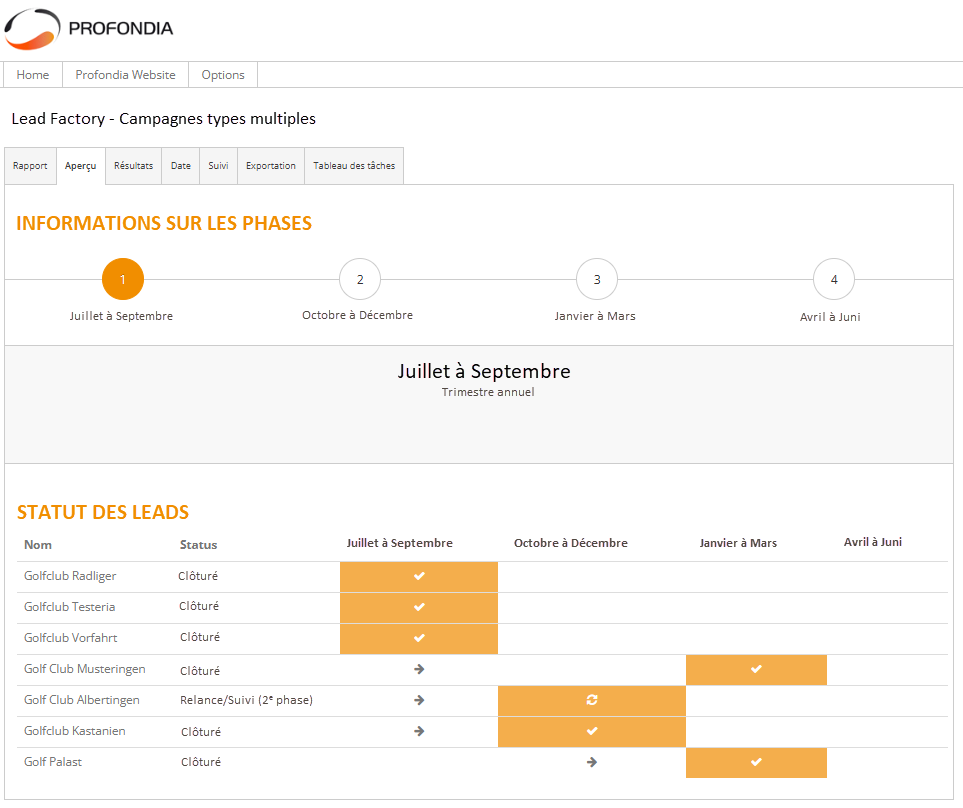Open the Home menu
The image size is (963, 808).
pyautogui.click(x=33, y=75)
